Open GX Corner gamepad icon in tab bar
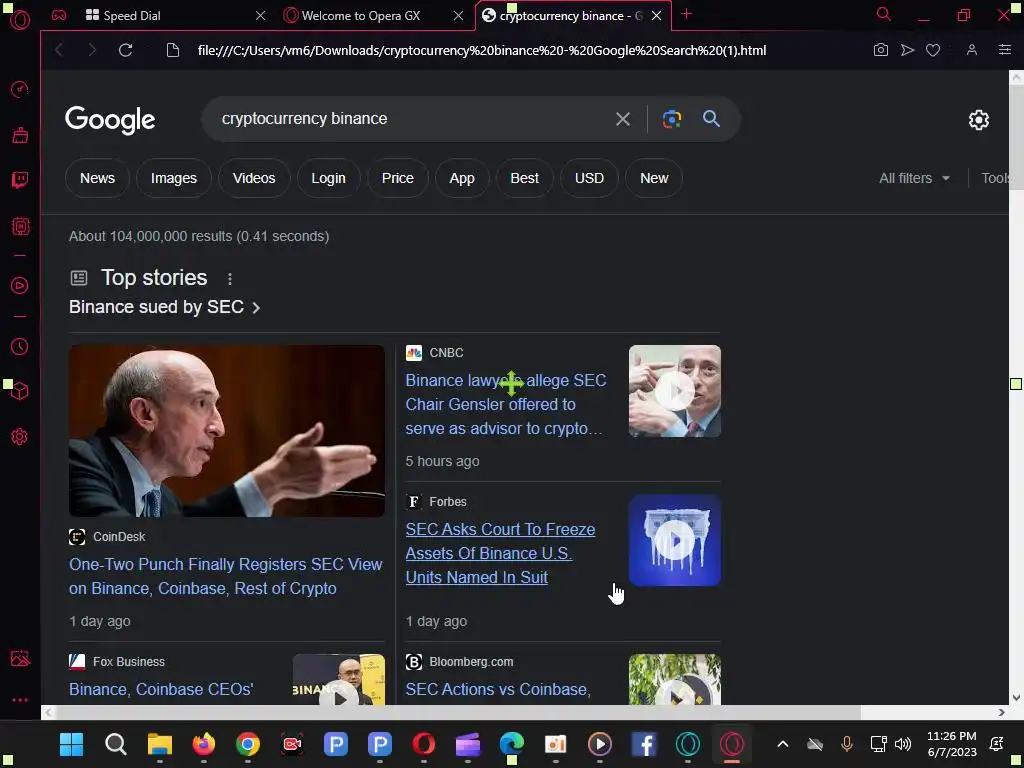The height and width of the screenshot is (768, 1024). click(59, 15)
